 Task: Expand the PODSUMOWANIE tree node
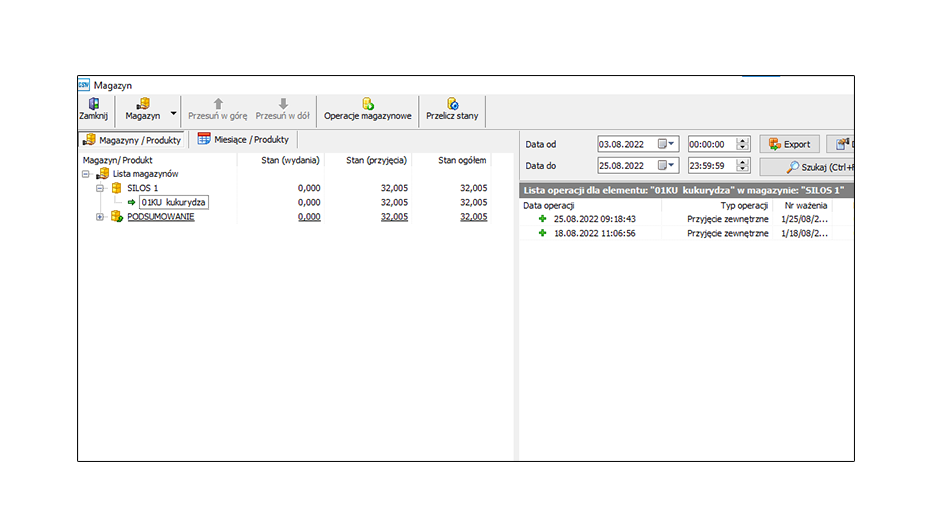[100, 217]
